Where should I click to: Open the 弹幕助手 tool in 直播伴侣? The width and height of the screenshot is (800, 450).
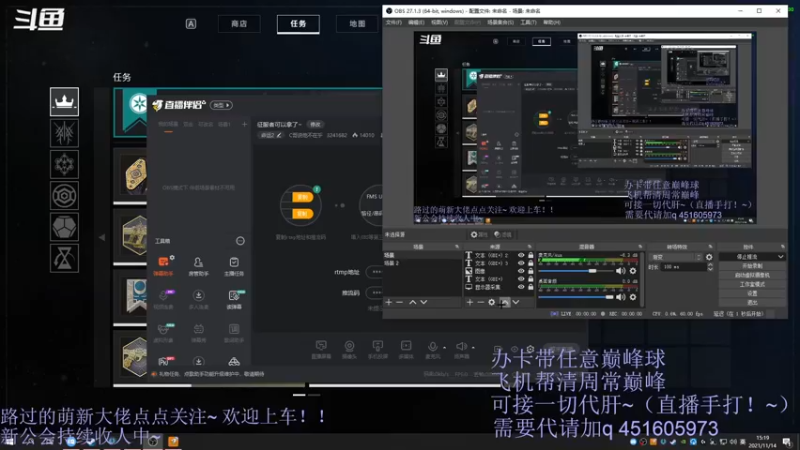[163, 266]
